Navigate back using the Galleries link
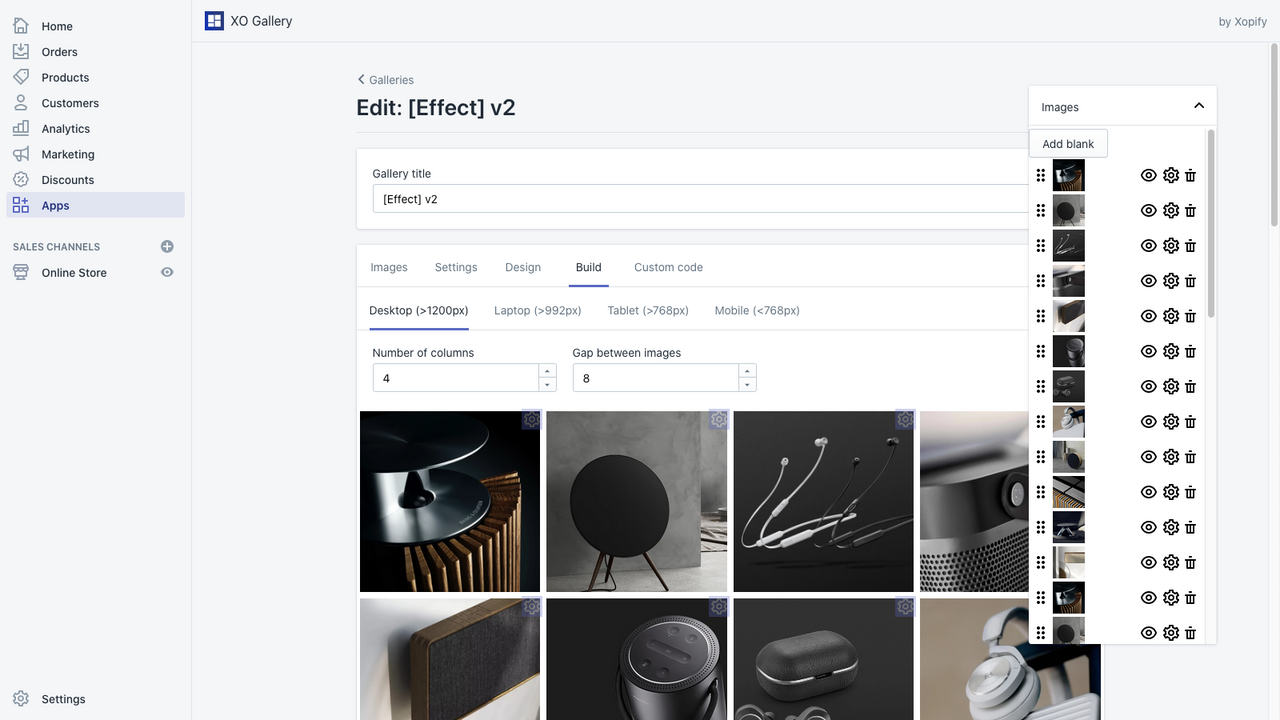 click(x=385, y=79)
